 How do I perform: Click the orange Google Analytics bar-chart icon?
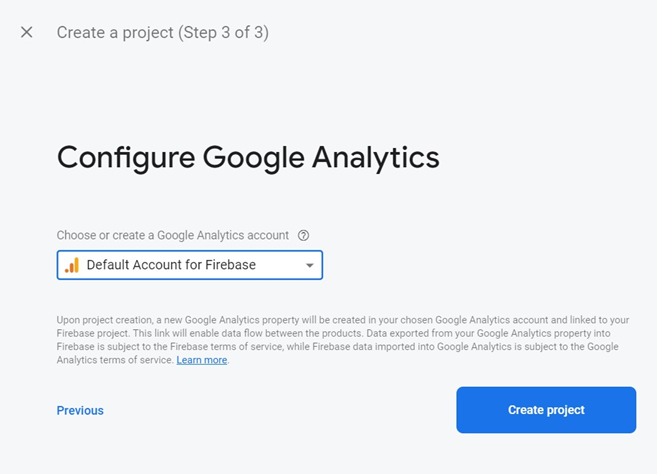[72, 265]
